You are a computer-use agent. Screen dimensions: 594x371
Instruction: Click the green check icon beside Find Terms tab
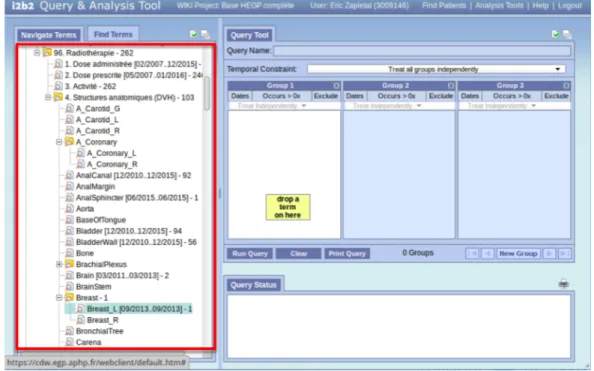click(193, 34)
